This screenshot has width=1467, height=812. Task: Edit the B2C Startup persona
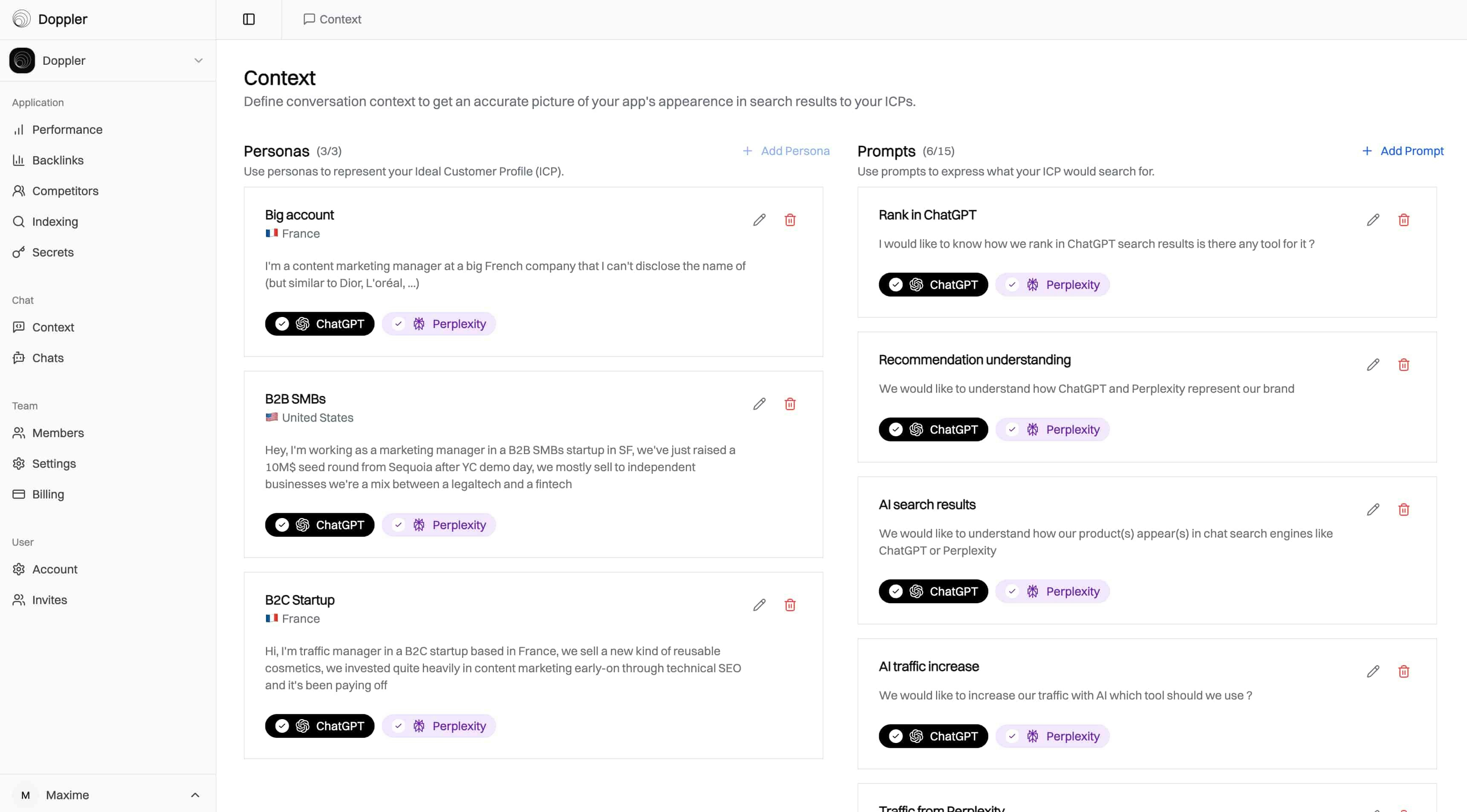759,605
